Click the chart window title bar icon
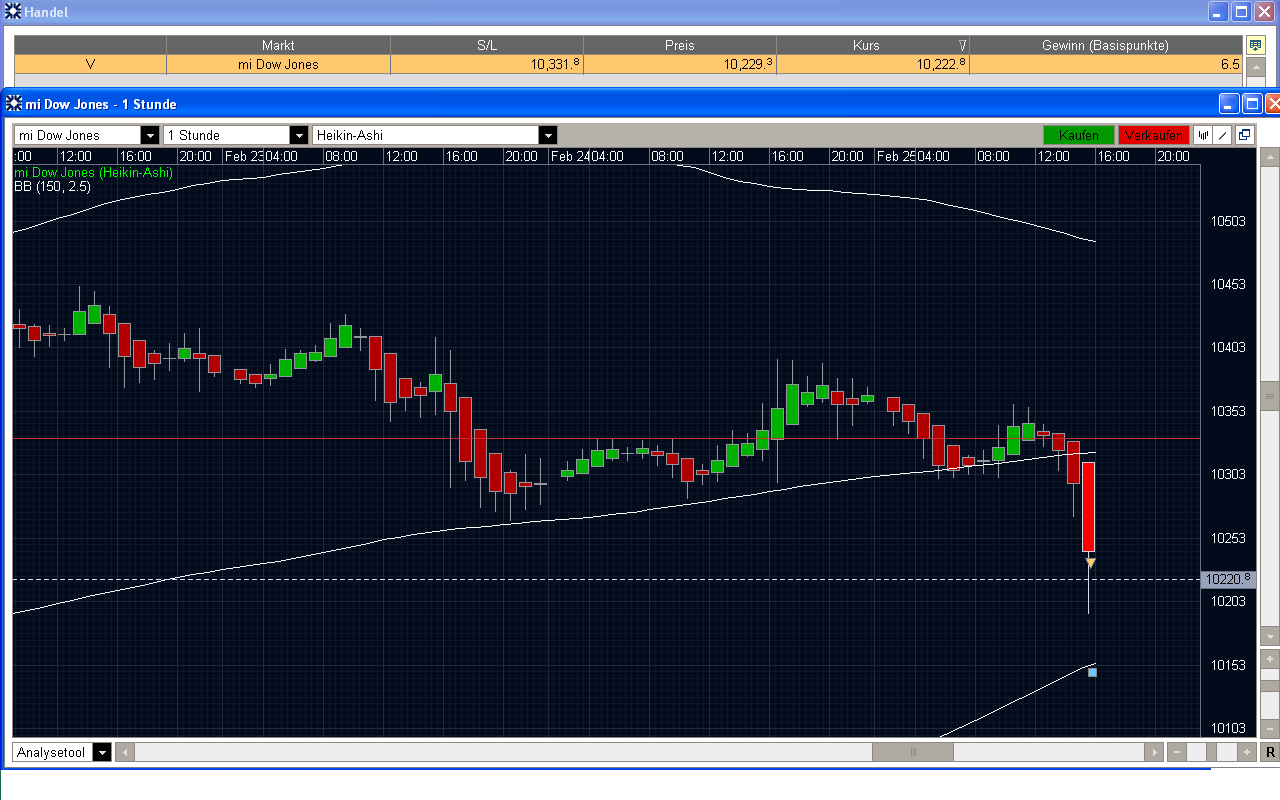 click(14, 103)
